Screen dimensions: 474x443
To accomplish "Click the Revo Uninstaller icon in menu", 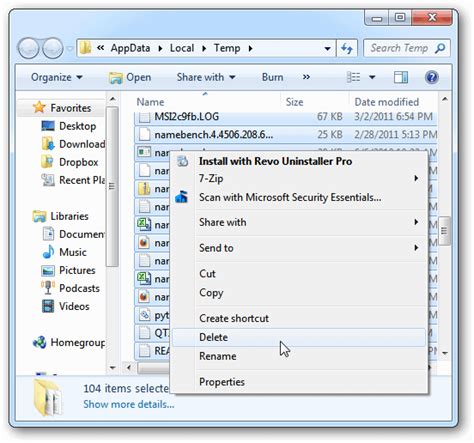I will point(182,161).
